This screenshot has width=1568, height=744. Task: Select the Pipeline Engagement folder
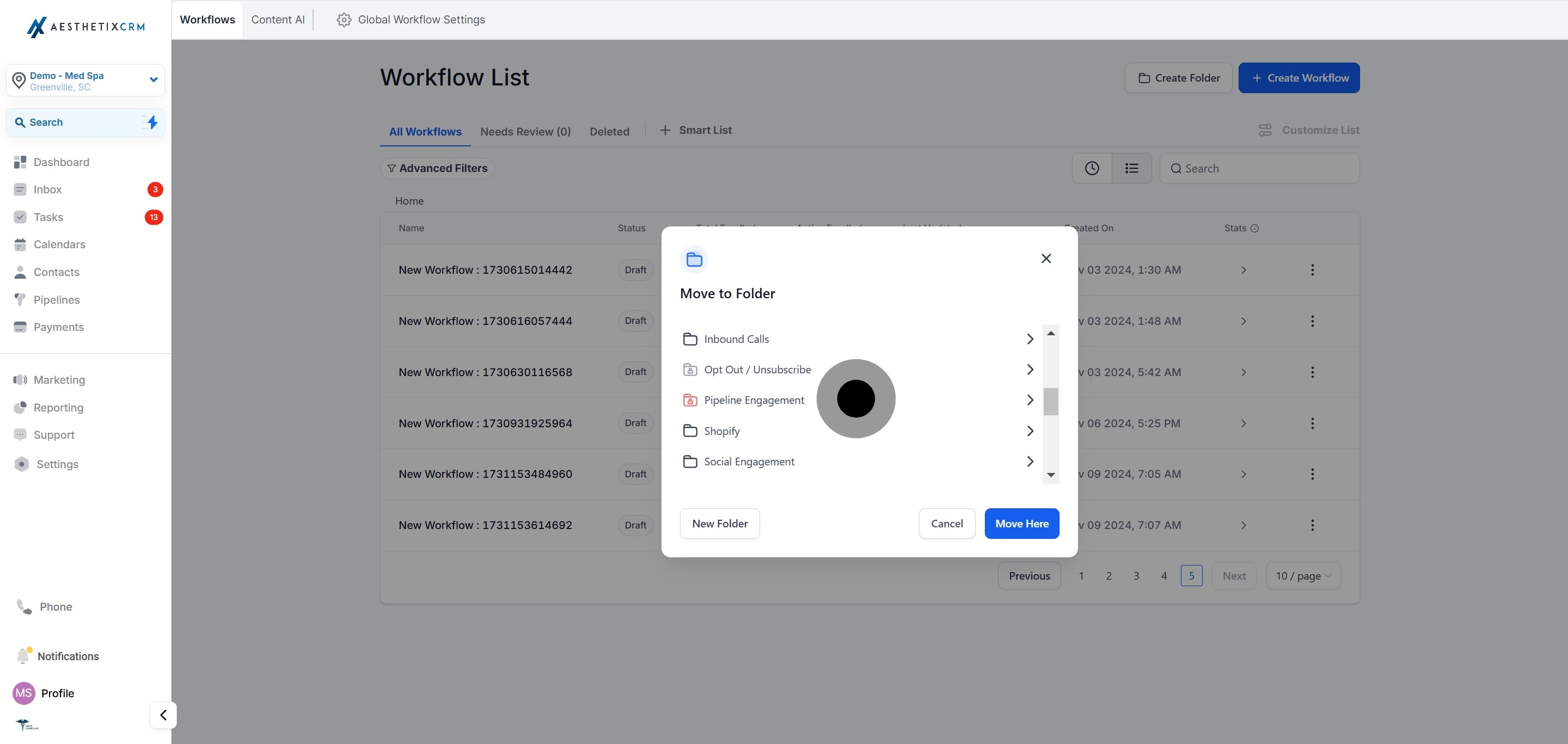pos(754,399)
